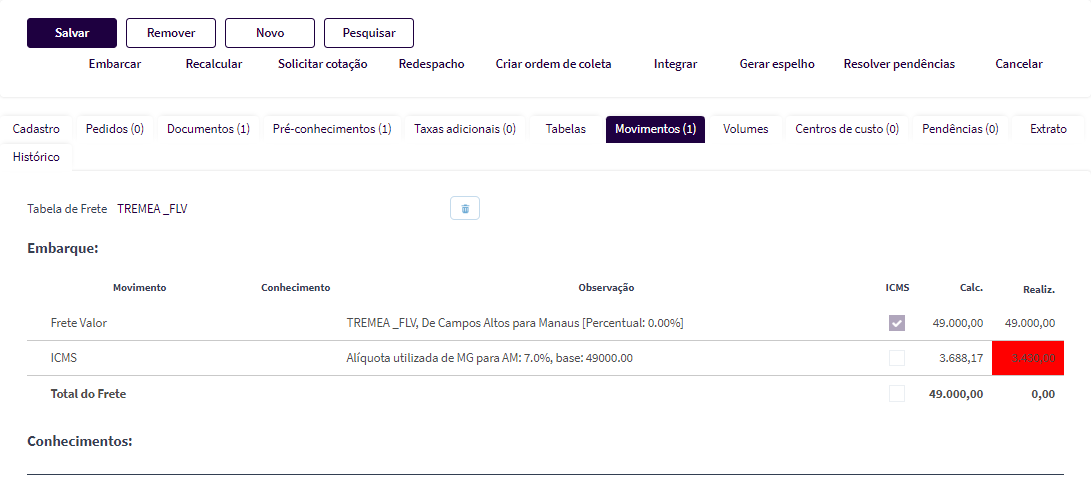Click the Frete Valor Calc. value 49.000,00
The image size is (1091, 477).
click(957, 323)
